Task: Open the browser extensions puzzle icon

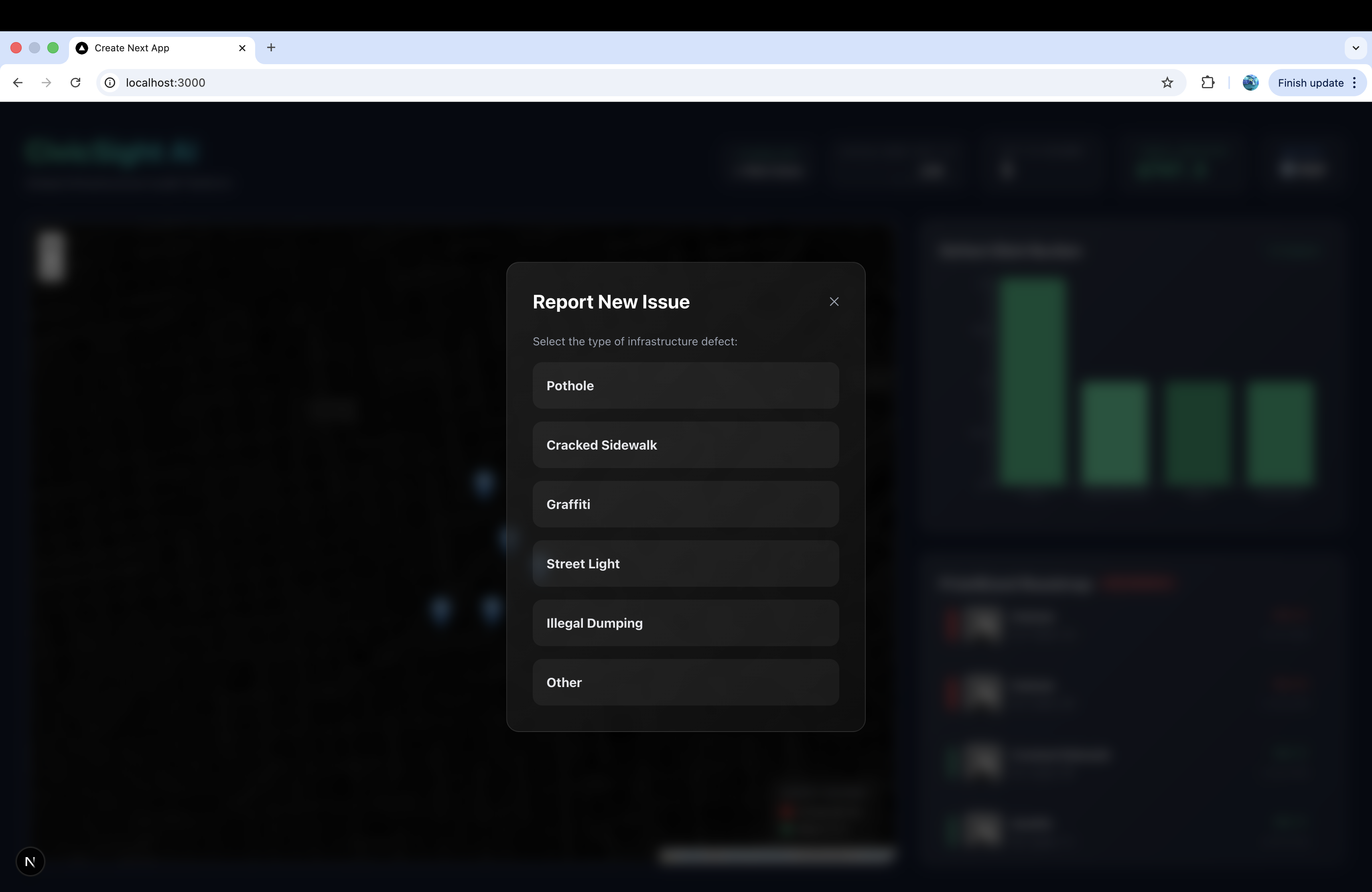Action: tap(1208, 82)
